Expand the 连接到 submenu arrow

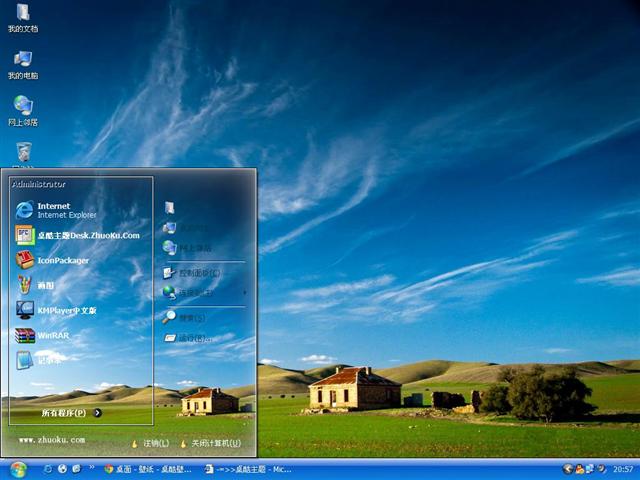coord(244,292)
